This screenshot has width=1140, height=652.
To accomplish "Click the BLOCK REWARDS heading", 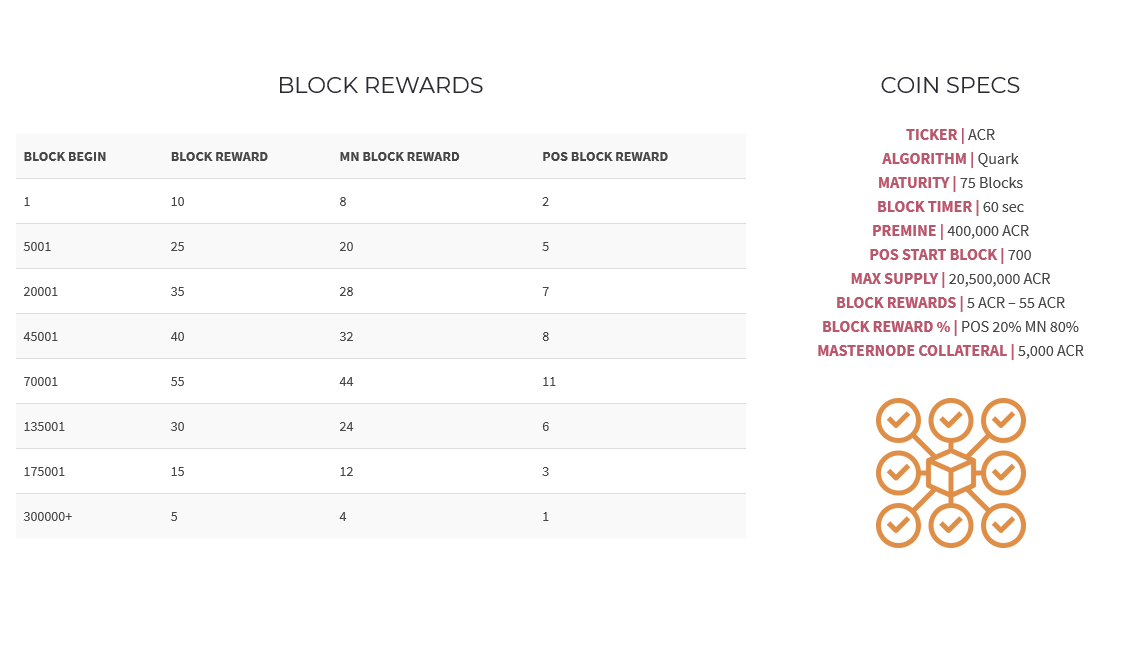I will click(380, 85).
